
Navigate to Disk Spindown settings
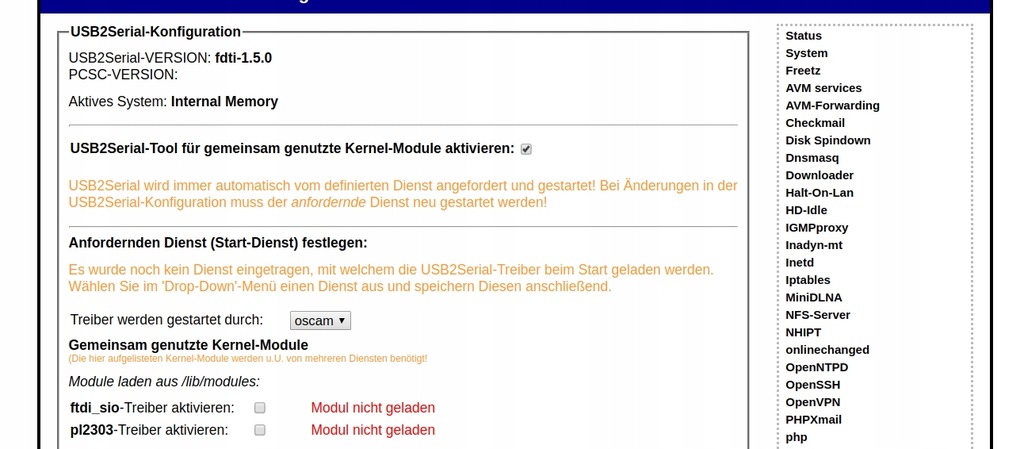pos(828,140)
